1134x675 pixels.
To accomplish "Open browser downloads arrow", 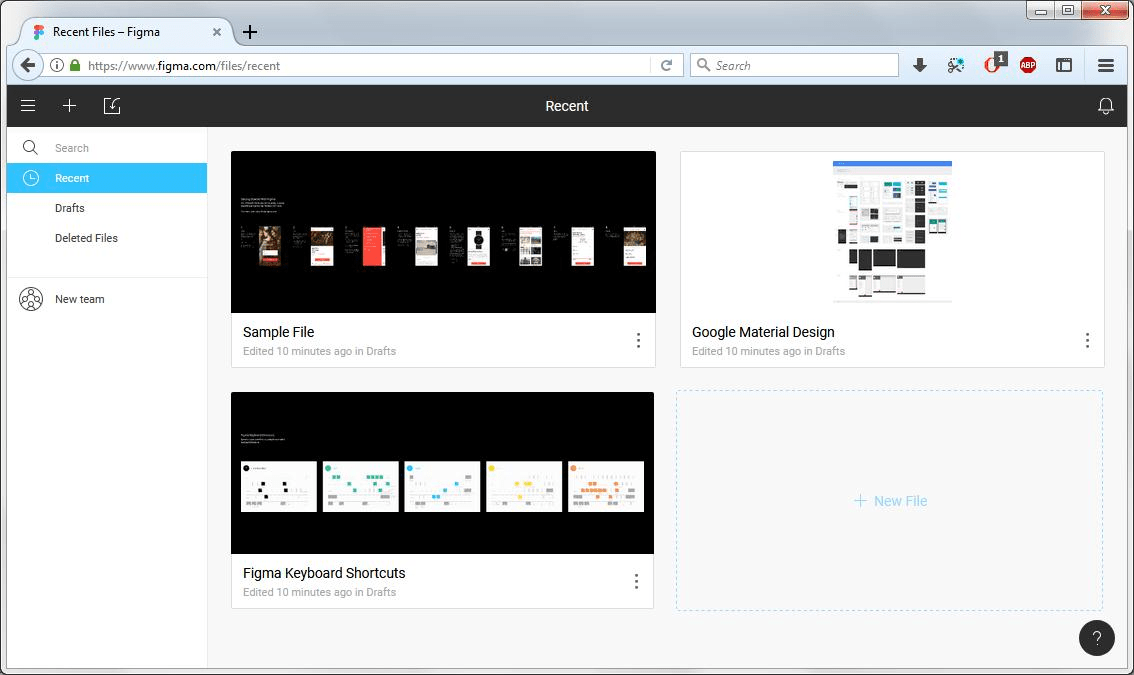I will pos(920,66).
